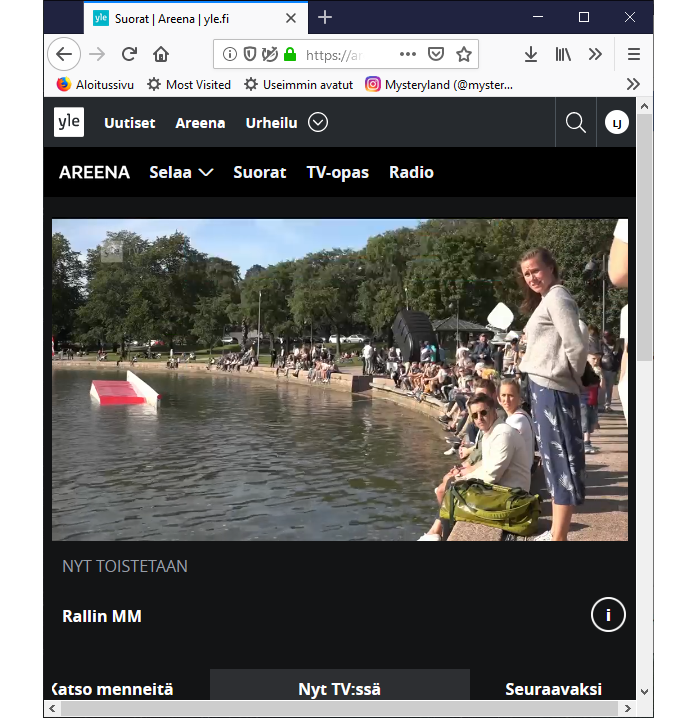This screenshot has width=696, height=718.
Task: Open the Firefox downloads arrow icon
Action: pos(531,54)
